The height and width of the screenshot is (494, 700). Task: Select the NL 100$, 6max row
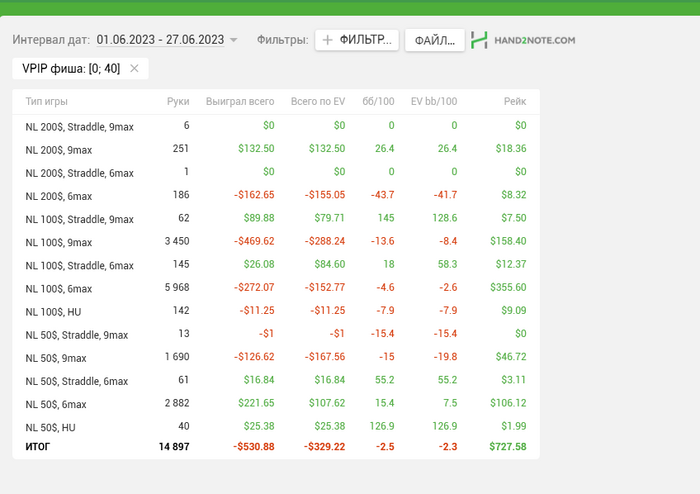pyautogui.click(x=276, y=288)
